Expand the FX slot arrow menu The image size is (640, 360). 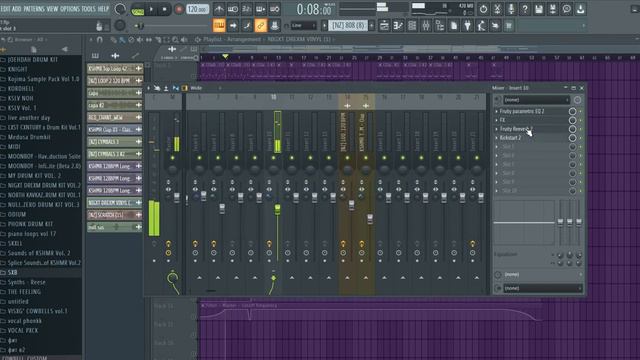coord(497,120)
